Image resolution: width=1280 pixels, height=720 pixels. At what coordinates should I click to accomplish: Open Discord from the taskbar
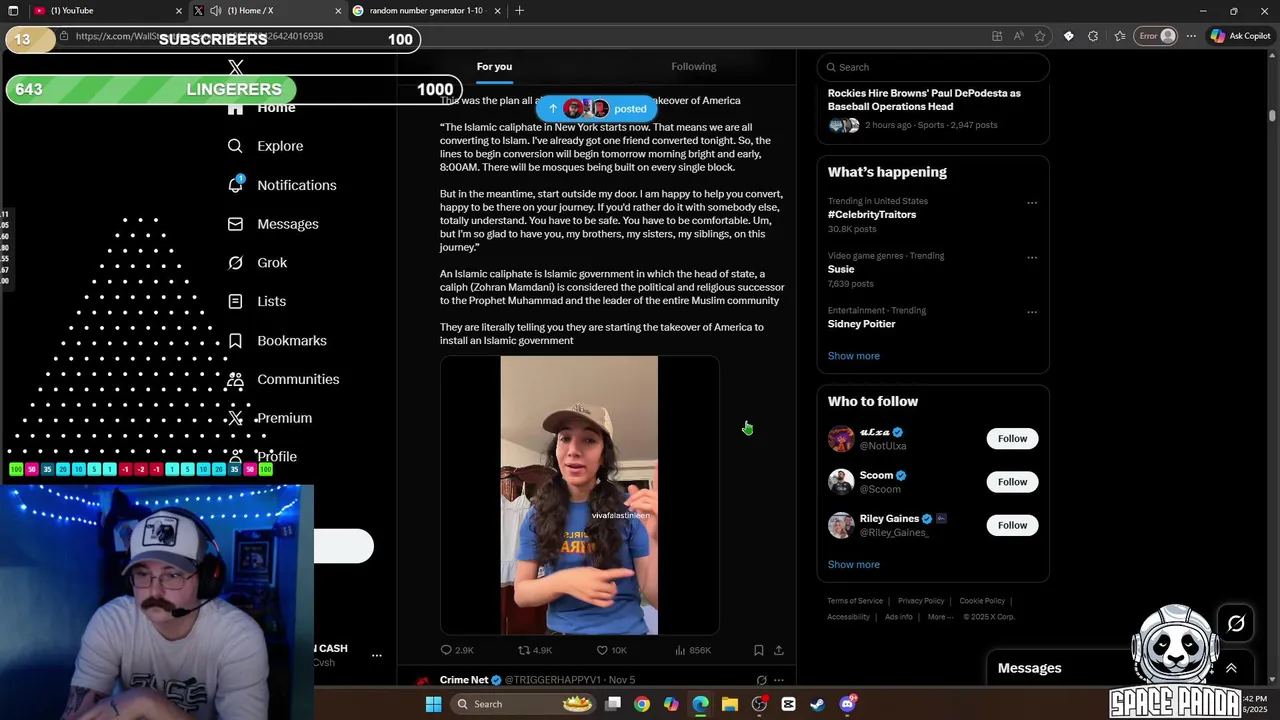(x=847, y=704)
